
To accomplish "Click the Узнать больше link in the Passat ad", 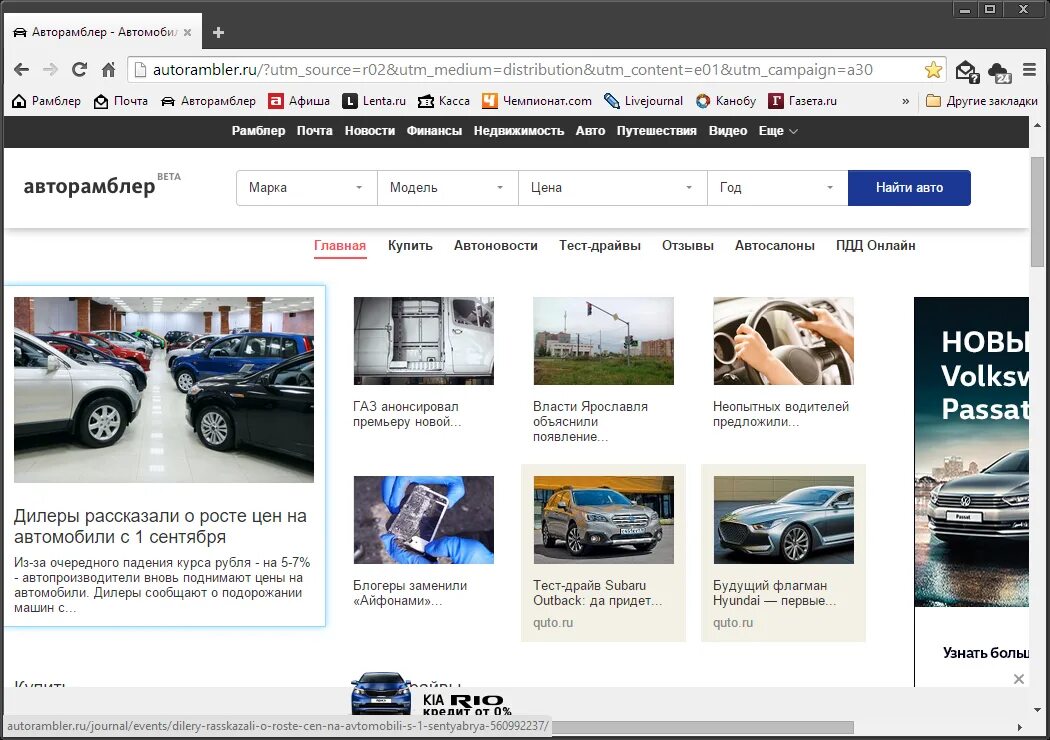I will pos(985,652).
